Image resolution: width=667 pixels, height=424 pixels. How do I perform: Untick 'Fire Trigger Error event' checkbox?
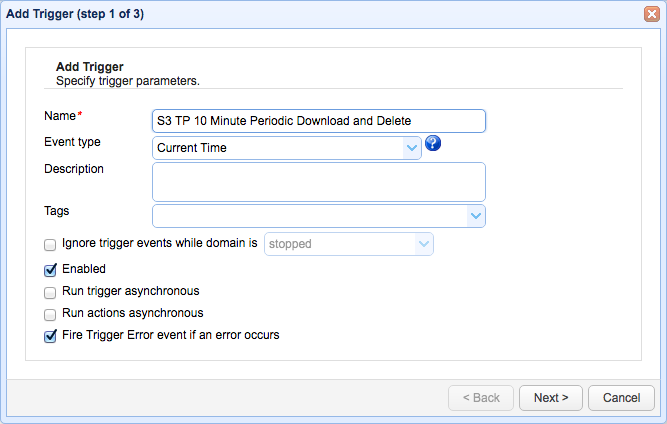pos(50,337)
